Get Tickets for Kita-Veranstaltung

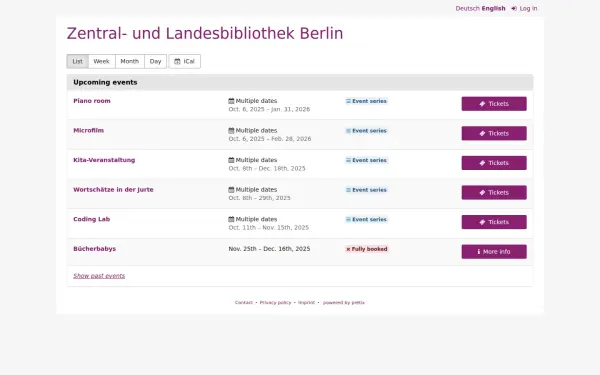coord(494,163)
